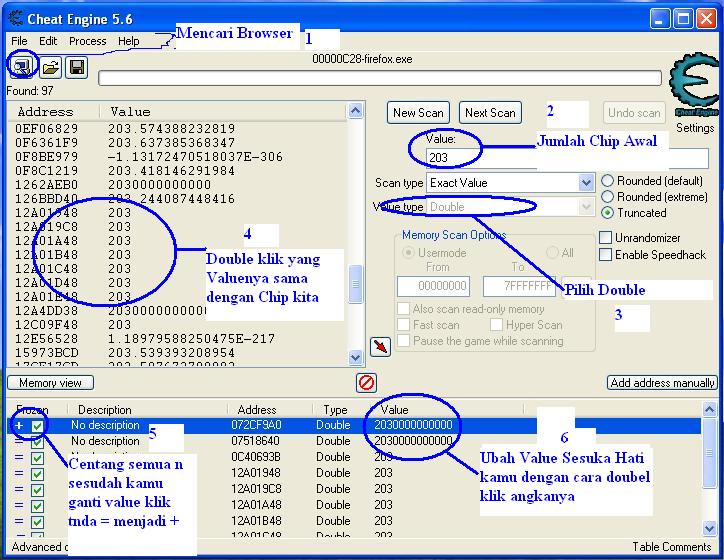
Task: Click the Description column header
Action: [x=105, y=410]
